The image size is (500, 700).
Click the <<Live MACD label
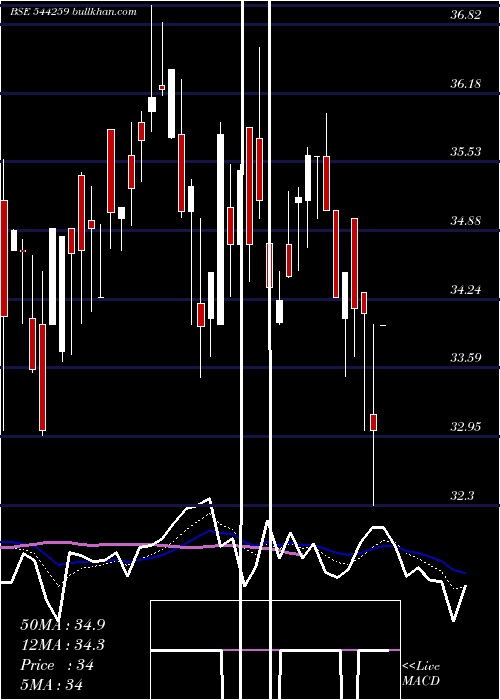(x=421, y=673)
